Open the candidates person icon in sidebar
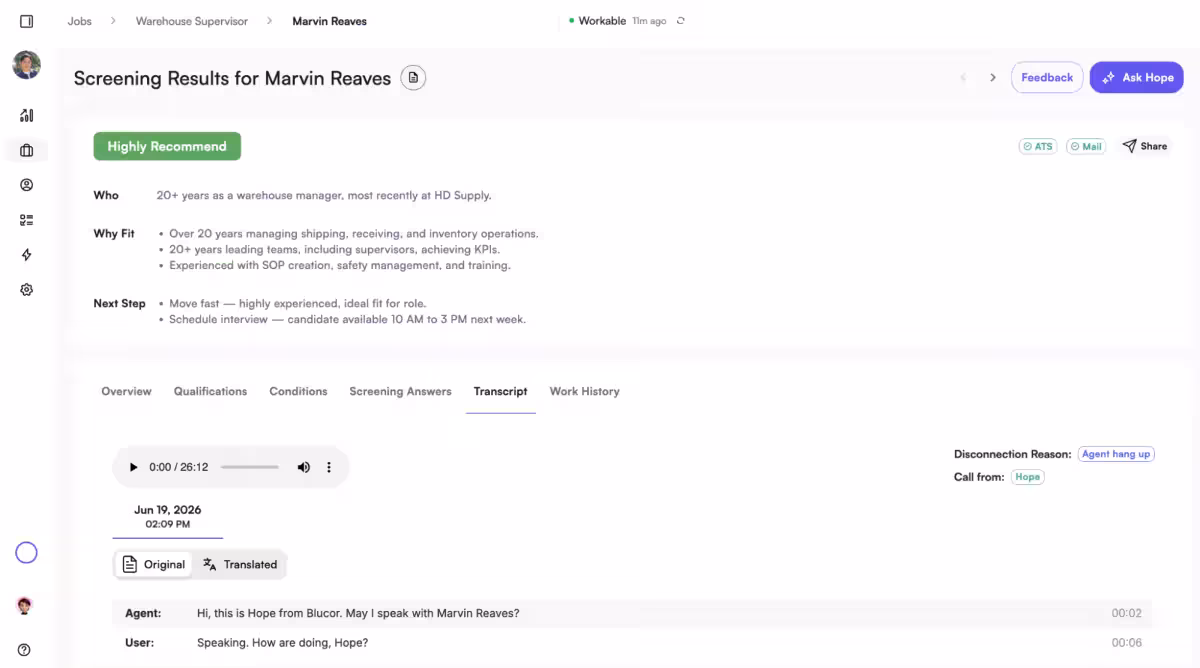Viewport: 1200px width, 668px height. (x=27, y=185)
